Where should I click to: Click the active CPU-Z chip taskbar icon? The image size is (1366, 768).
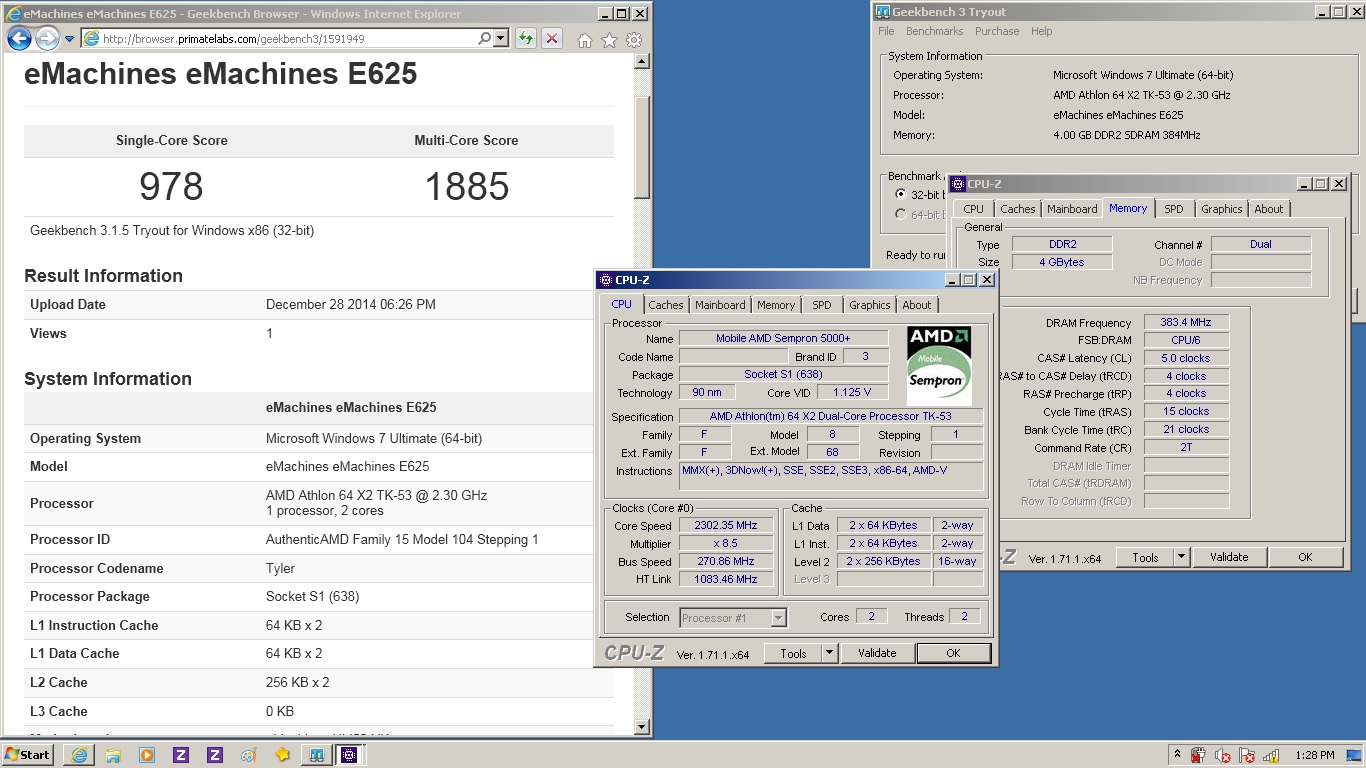350,755
